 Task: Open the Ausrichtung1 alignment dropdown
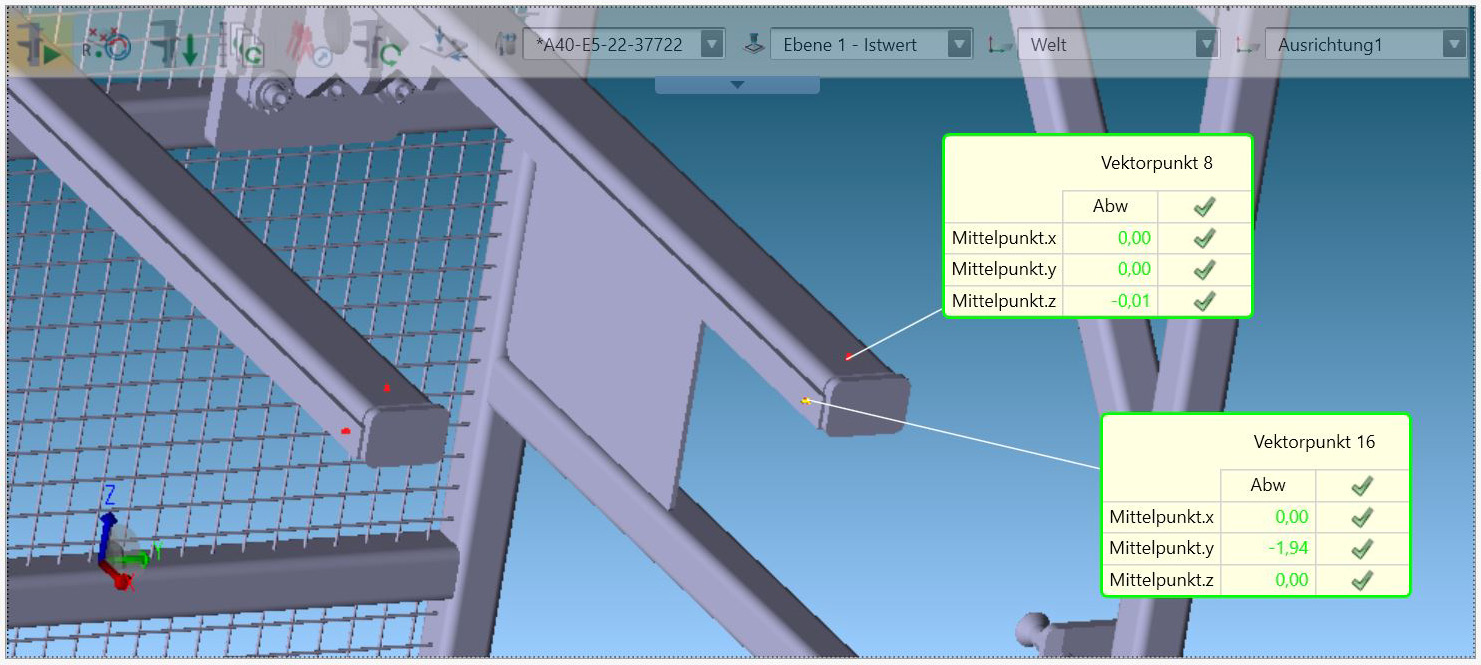pos(1453,45)
